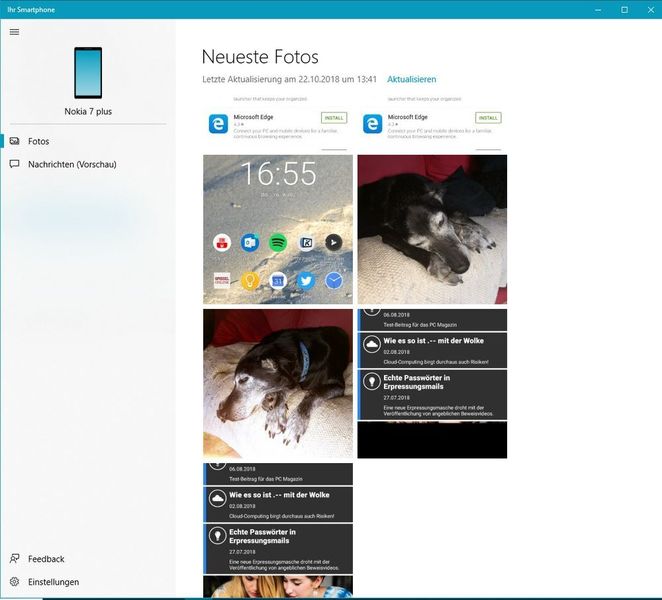This screenshot has height=600, width=662.
Task: Open the second Microsoft Edge screenshot thumbnail
Action: pyautogui.click(x=432, y=123)
